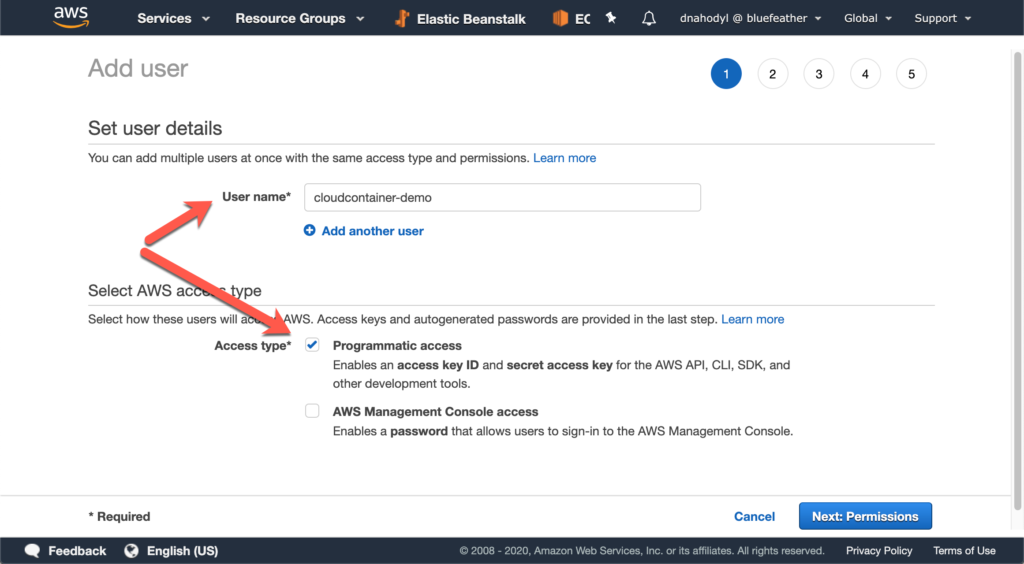This screenshot has width=1024, height=564.
Task: Click the globe language icon
Action: [x=131, y=551]
